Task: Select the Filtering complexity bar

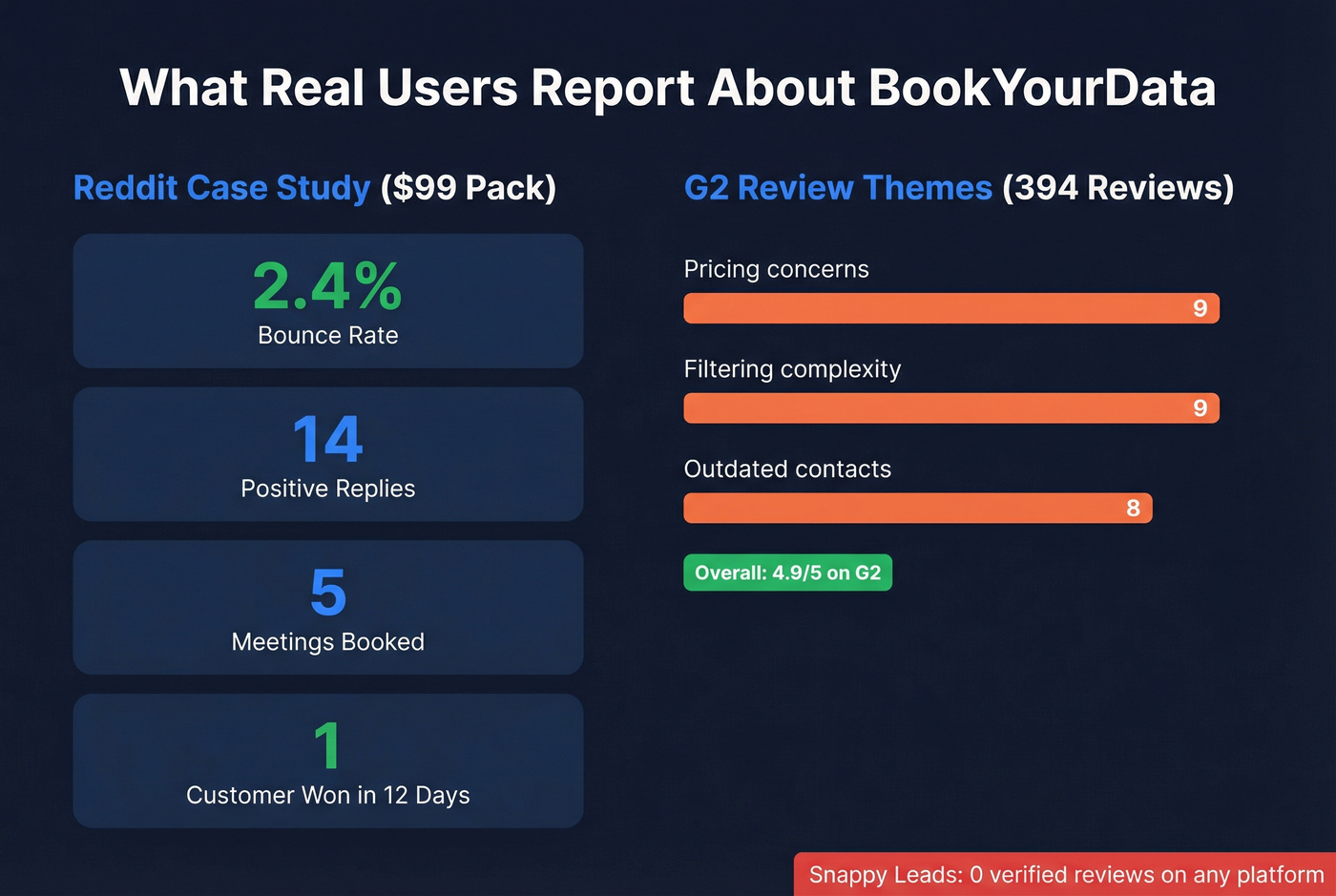Action: click(950, 407)
